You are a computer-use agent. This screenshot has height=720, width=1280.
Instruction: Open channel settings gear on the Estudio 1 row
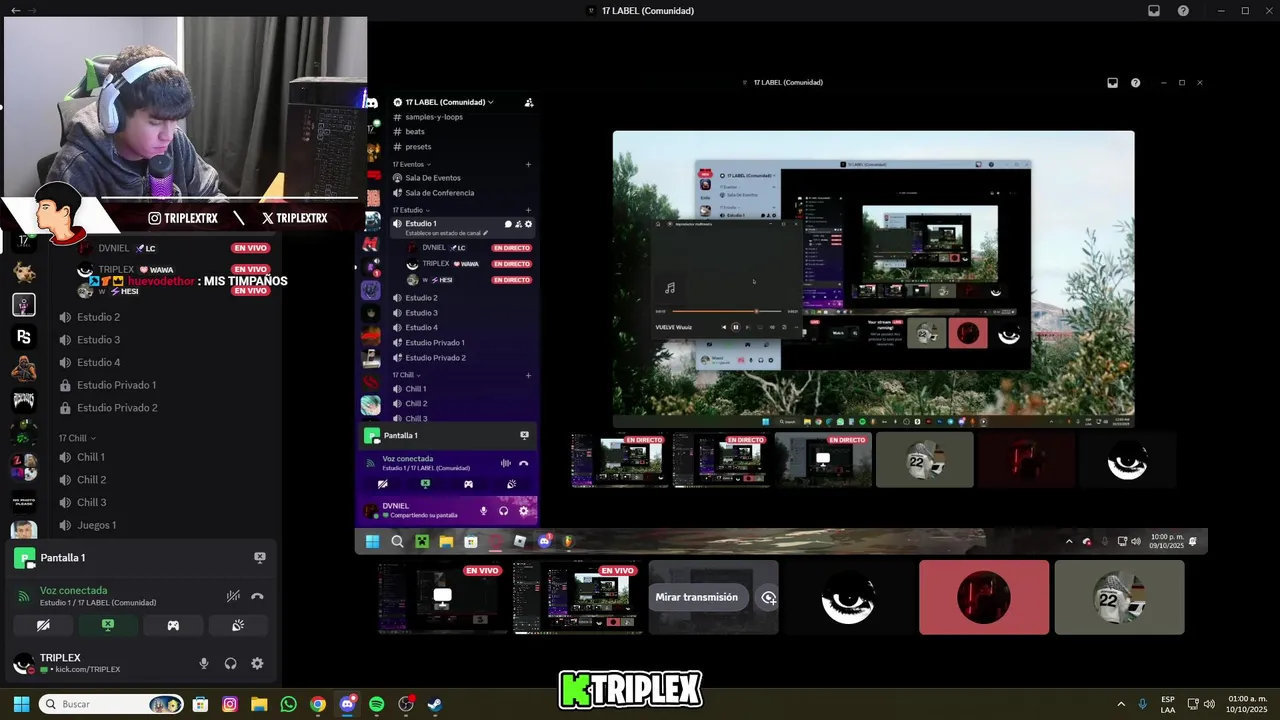click(529, 224)
